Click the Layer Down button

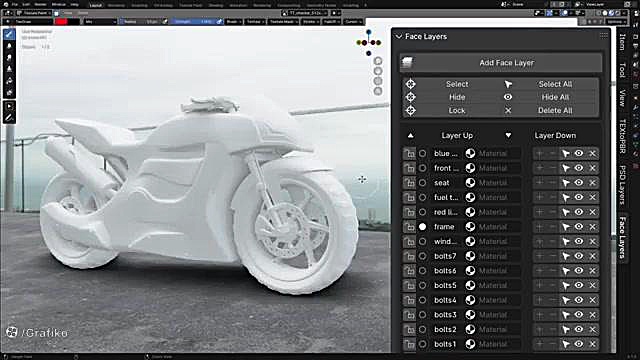(555, 136)
